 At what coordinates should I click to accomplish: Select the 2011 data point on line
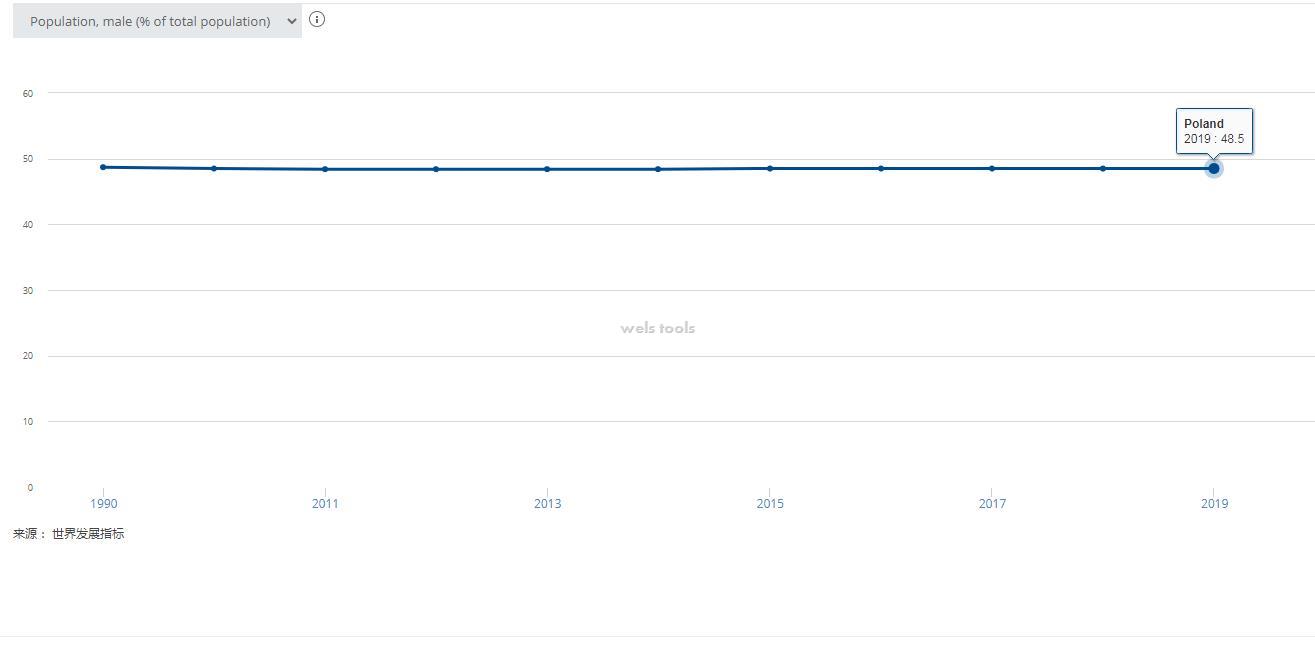(325, 169)
